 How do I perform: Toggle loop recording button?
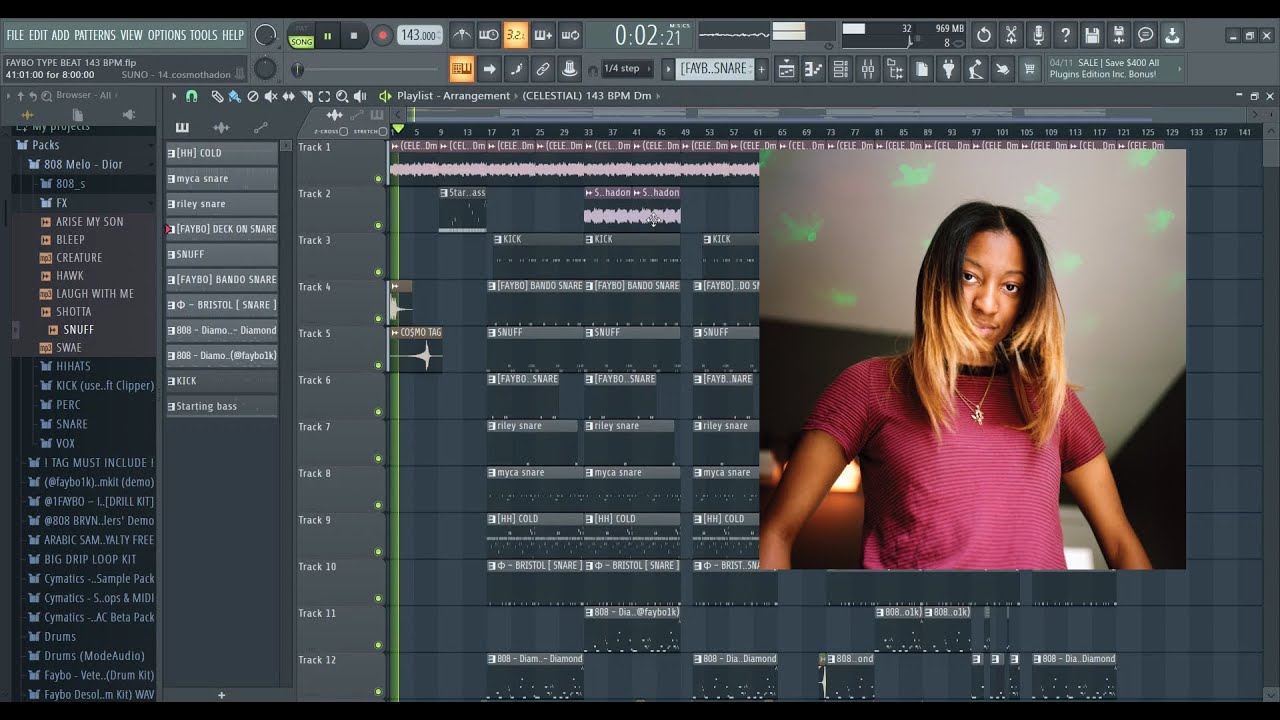point(570,35)
